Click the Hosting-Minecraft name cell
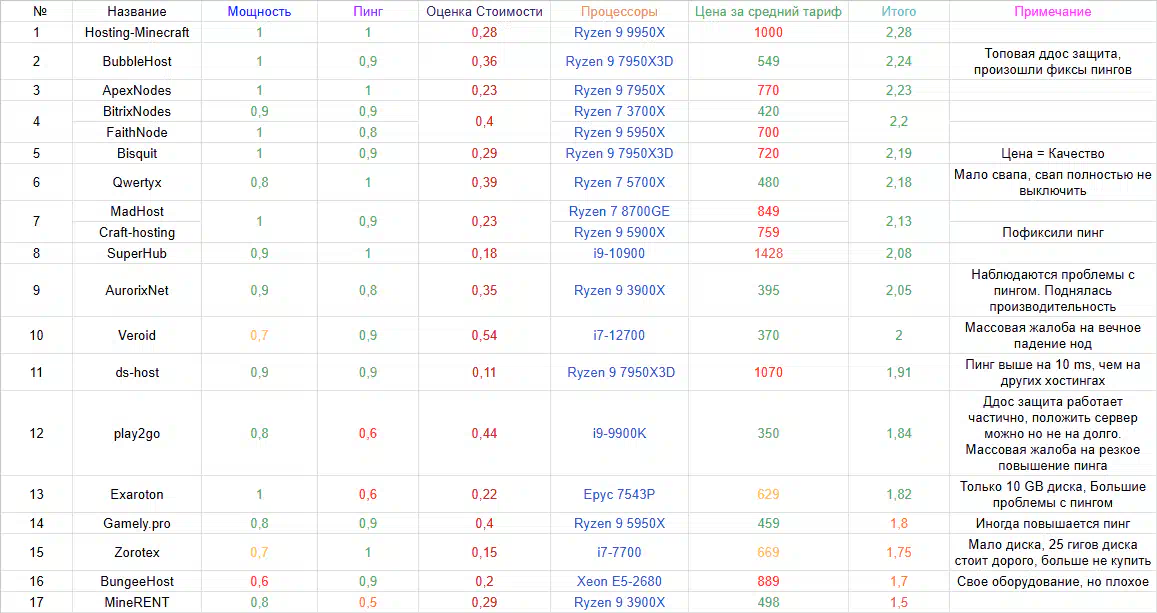The width and height of the screenshot is (1157, 613). pos(137,32)
